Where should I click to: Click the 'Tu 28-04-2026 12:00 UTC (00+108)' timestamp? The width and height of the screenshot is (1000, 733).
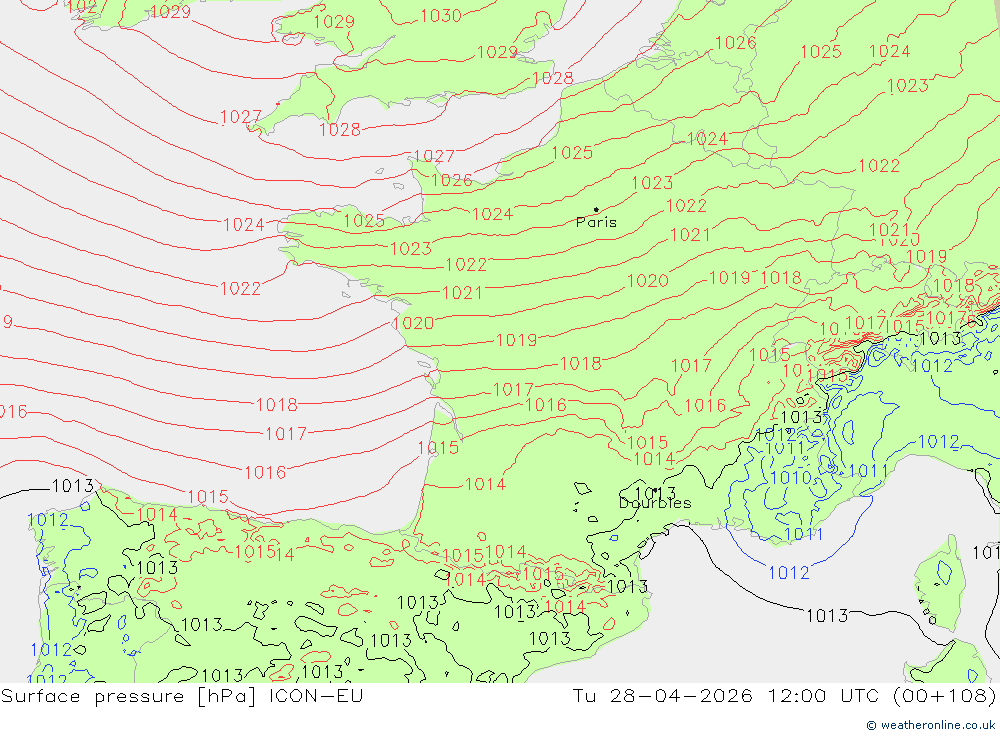pos(784,695)
